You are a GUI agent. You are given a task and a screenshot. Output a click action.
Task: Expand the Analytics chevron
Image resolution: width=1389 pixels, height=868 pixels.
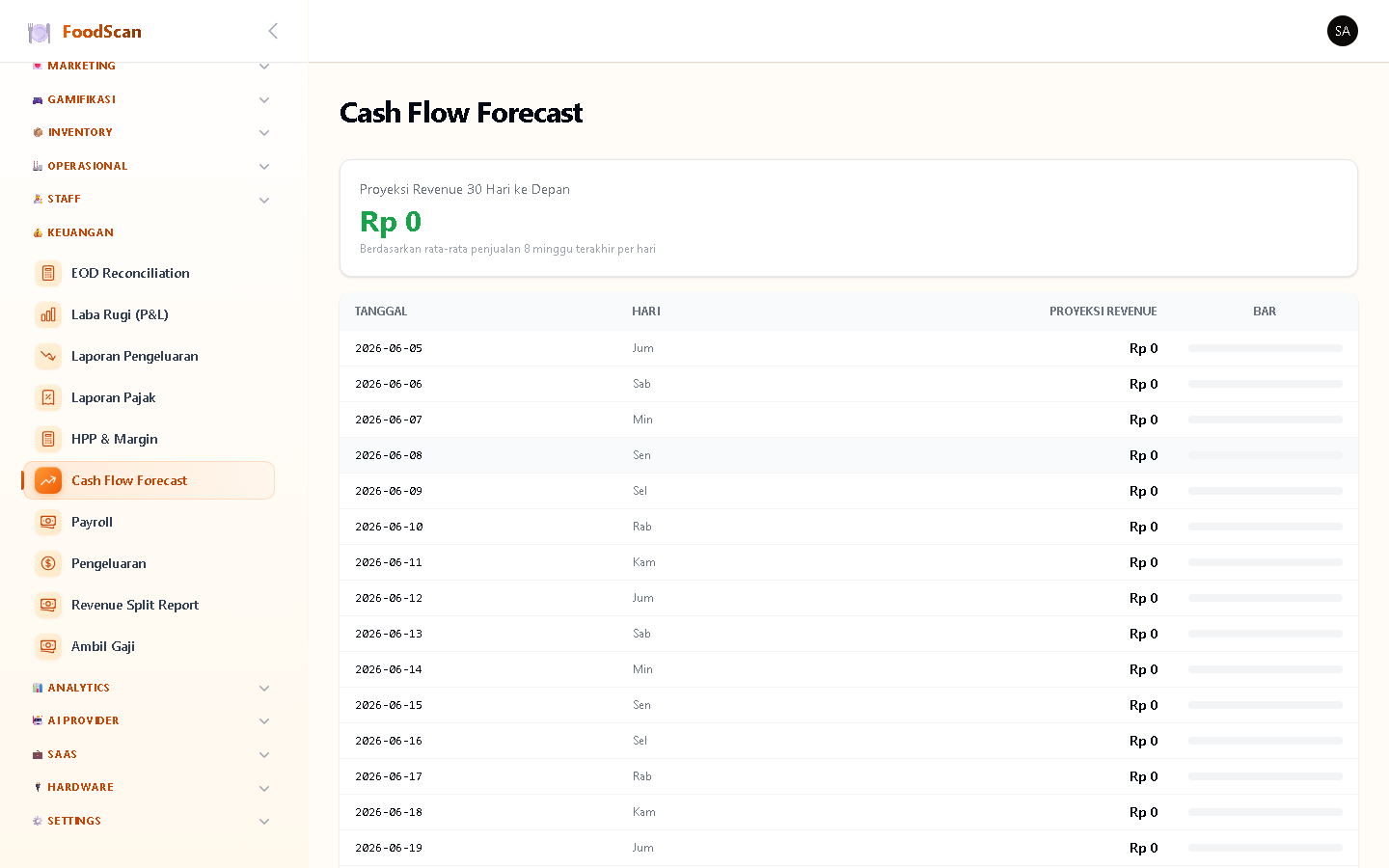coord(264,689)
